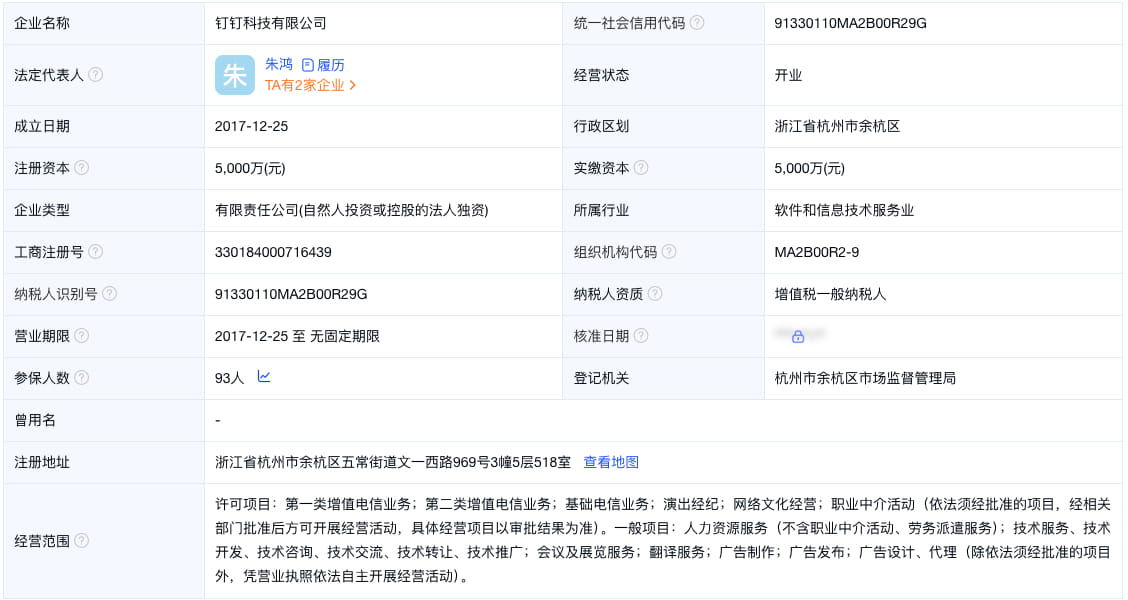Select credit code 91330110MA2B00R29G in top row
This screenshot has height=600, width=1128.
850,23
